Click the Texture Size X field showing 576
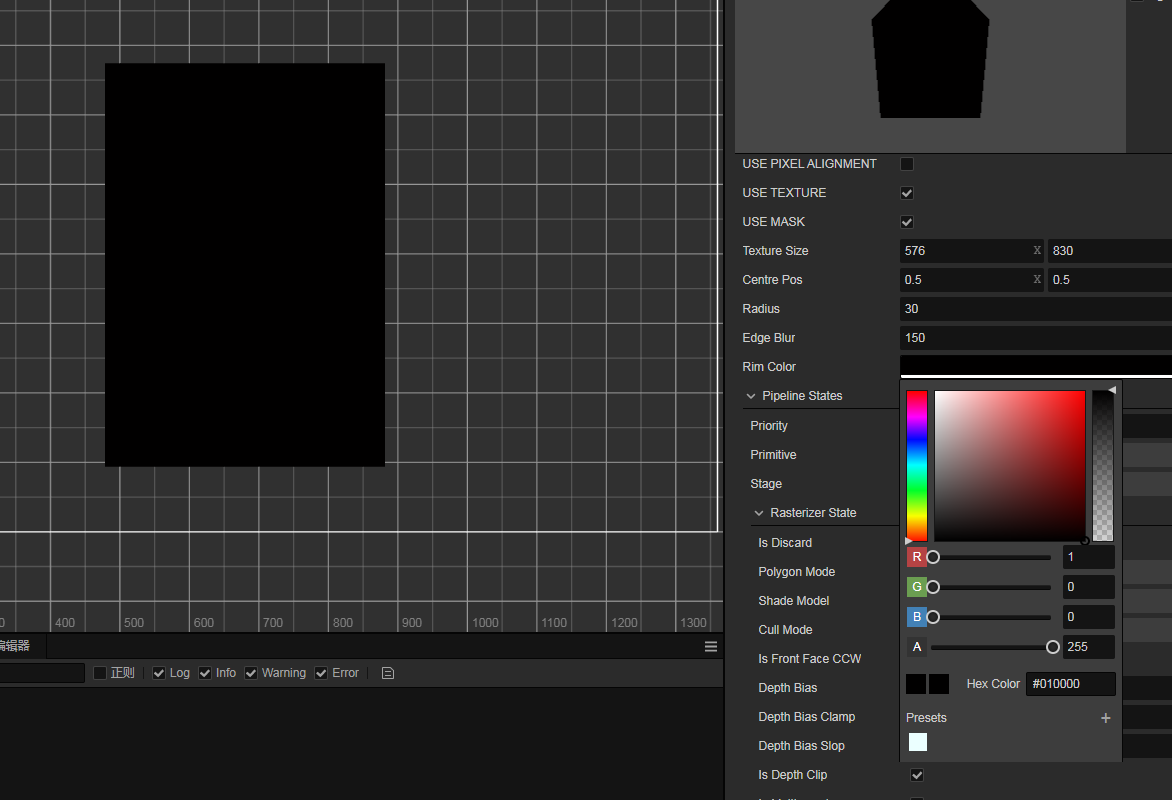Image resolution: width=1172 pixels, height=800 pixels. pos(971,250)
